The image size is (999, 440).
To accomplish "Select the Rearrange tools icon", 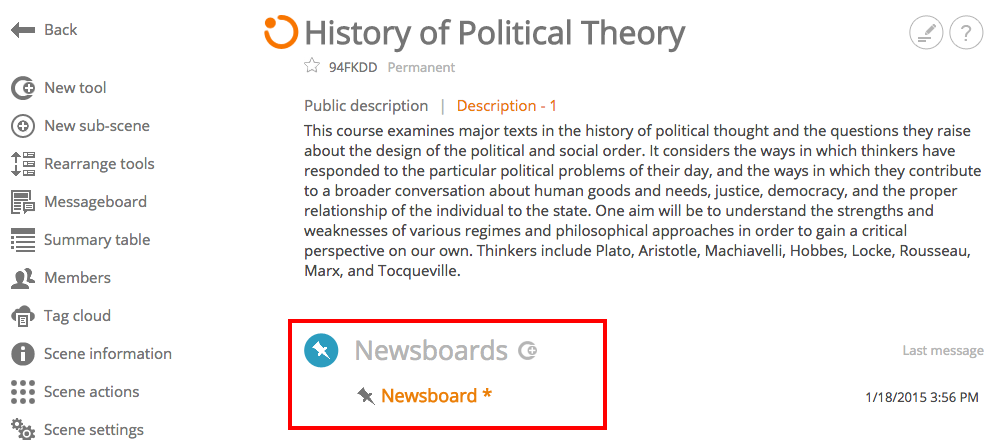I will (x=23, y=164).
